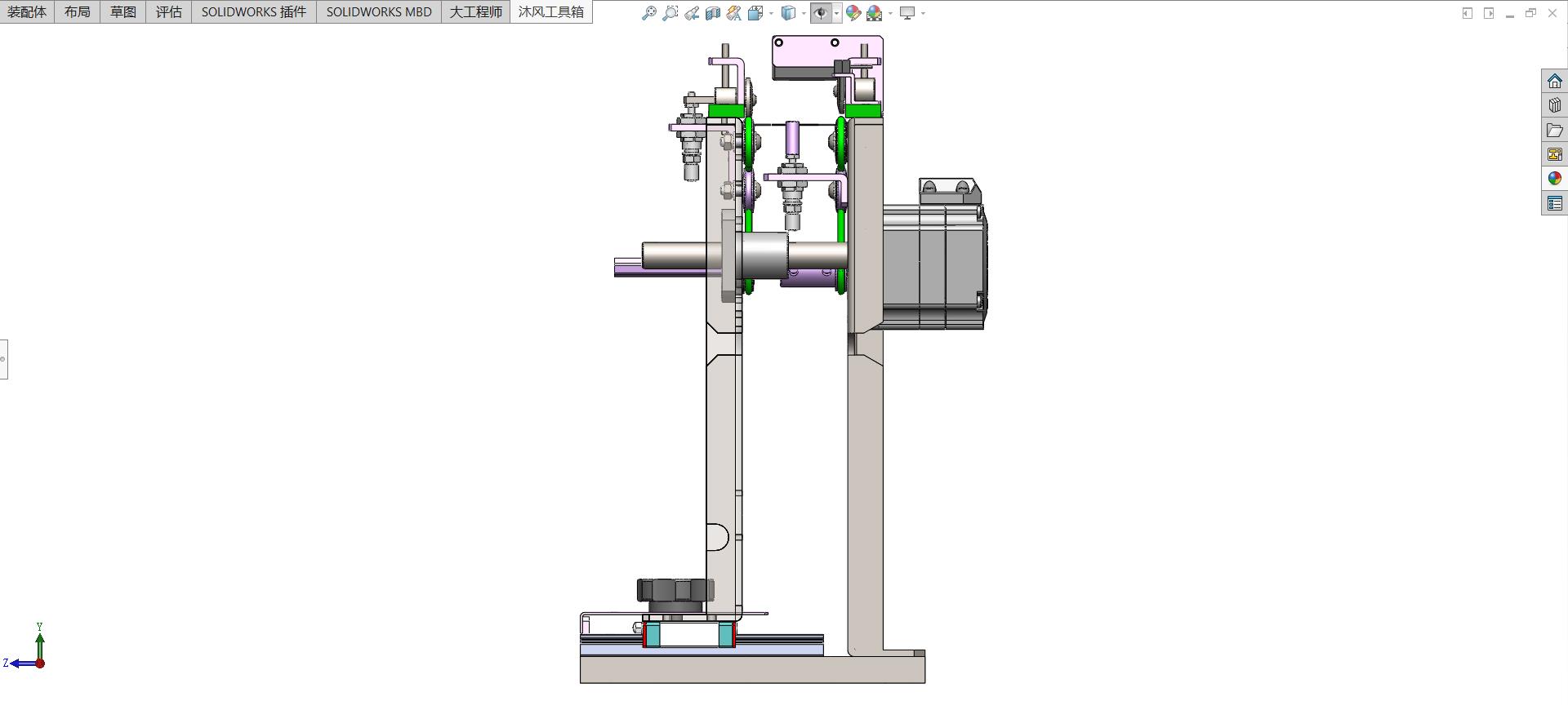Switch to the 沐风工具箱 tab

(x=551, y=11)
